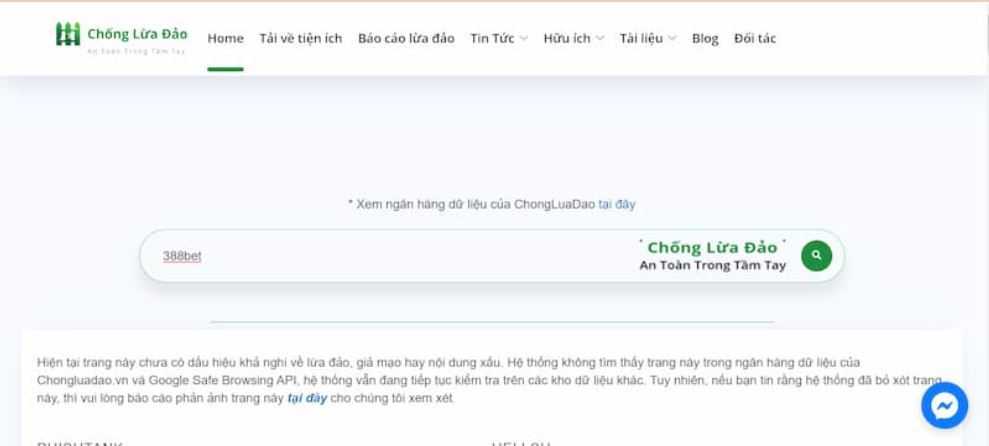Click the green search magnifier button
The height and width of the screenshot is (446, 989).
tap(816, 255)
